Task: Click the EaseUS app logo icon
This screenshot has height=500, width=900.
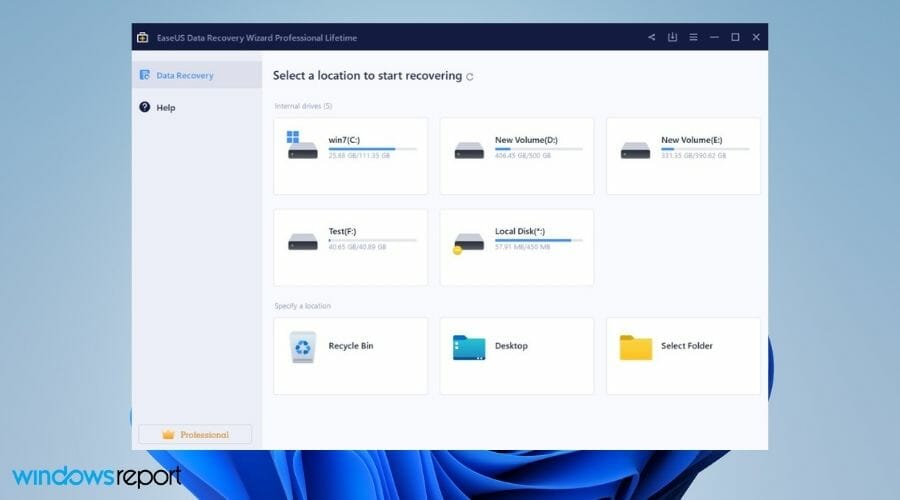Action: (142, 37)
